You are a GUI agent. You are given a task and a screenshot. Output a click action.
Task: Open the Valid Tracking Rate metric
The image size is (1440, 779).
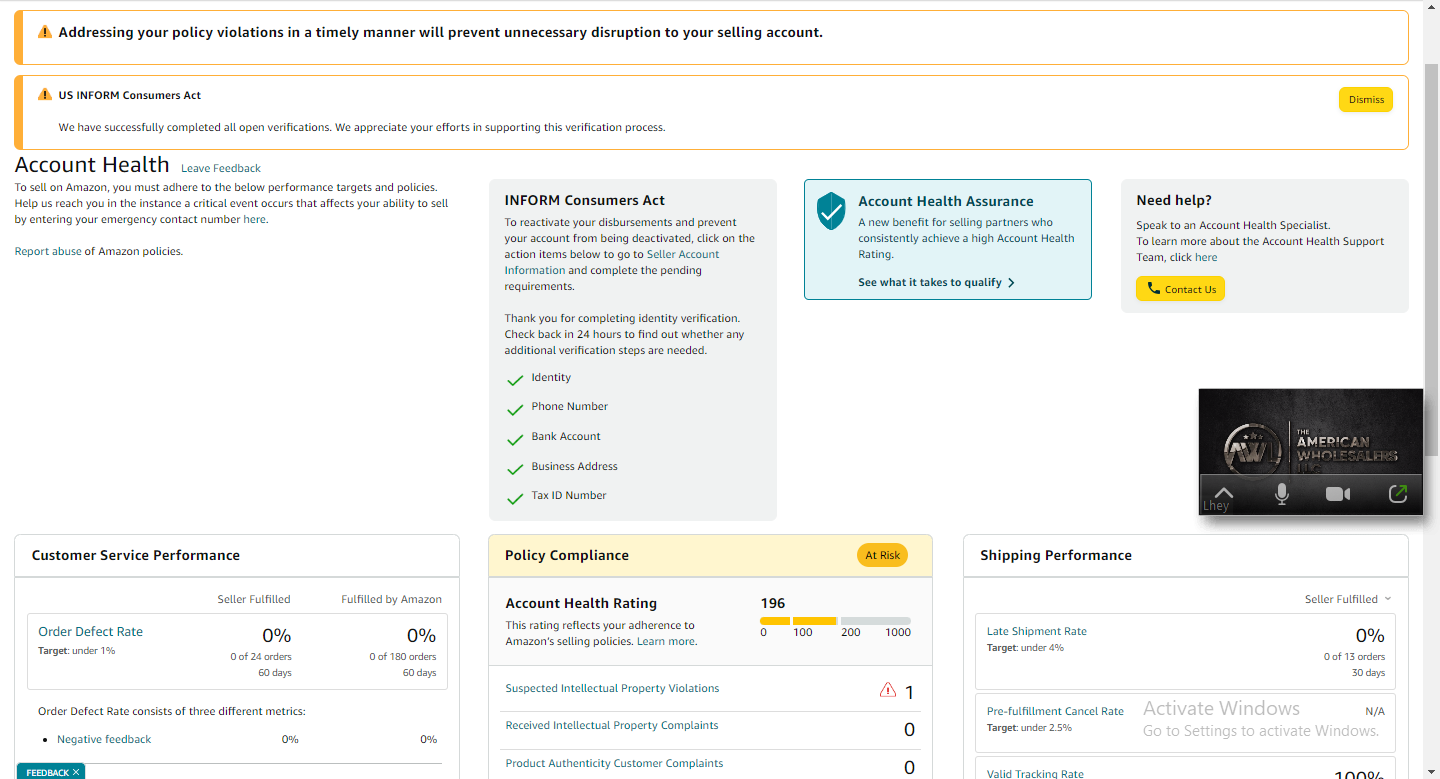pos(1035,773)
